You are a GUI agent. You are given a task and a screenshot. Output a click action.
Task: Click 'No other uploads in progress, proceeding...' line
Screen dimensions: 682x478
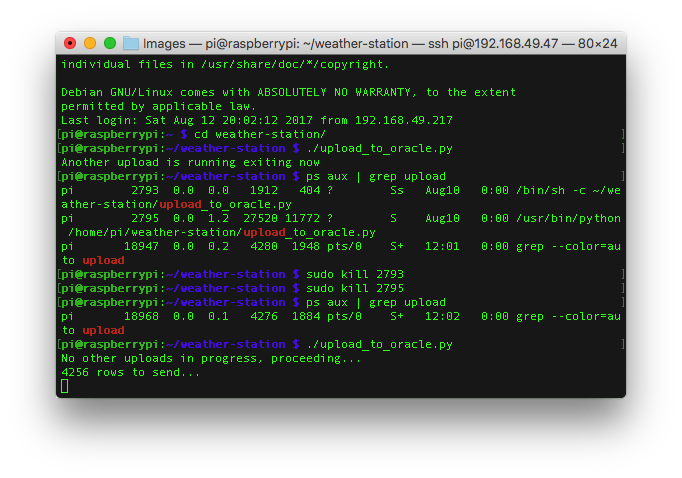pos(211,358)
